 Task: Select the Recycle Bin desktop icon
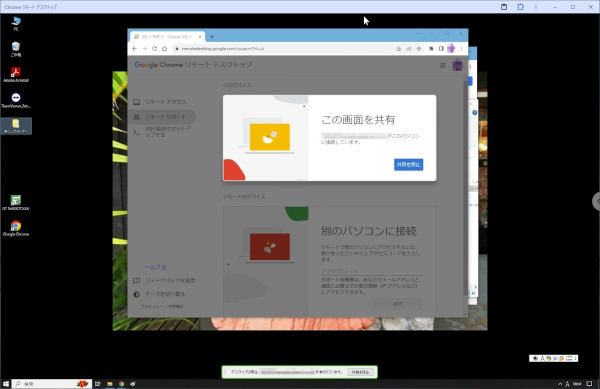pos(16,49)
